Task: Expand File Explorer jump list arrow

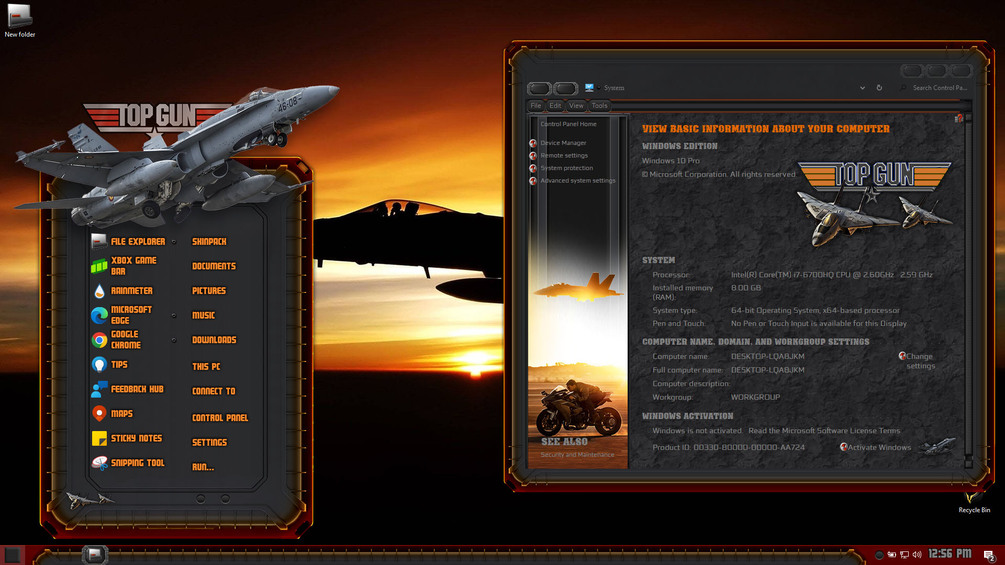Action: click(x=174, y=242)
